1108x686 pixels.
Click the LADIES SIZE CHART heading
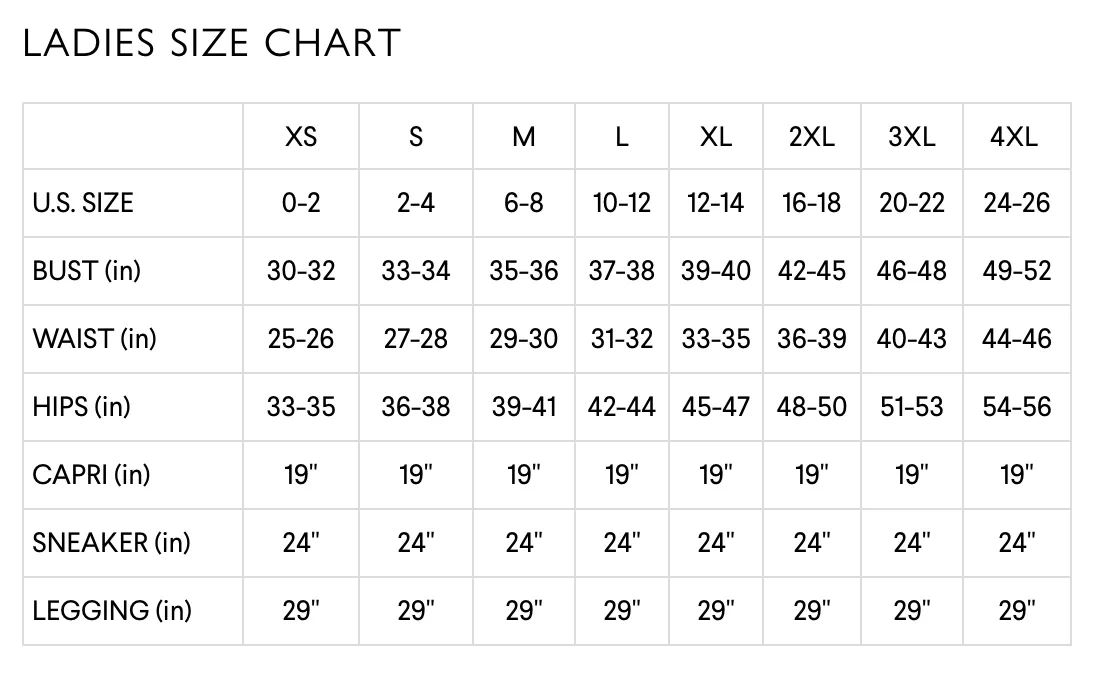(x=212, y=43)
